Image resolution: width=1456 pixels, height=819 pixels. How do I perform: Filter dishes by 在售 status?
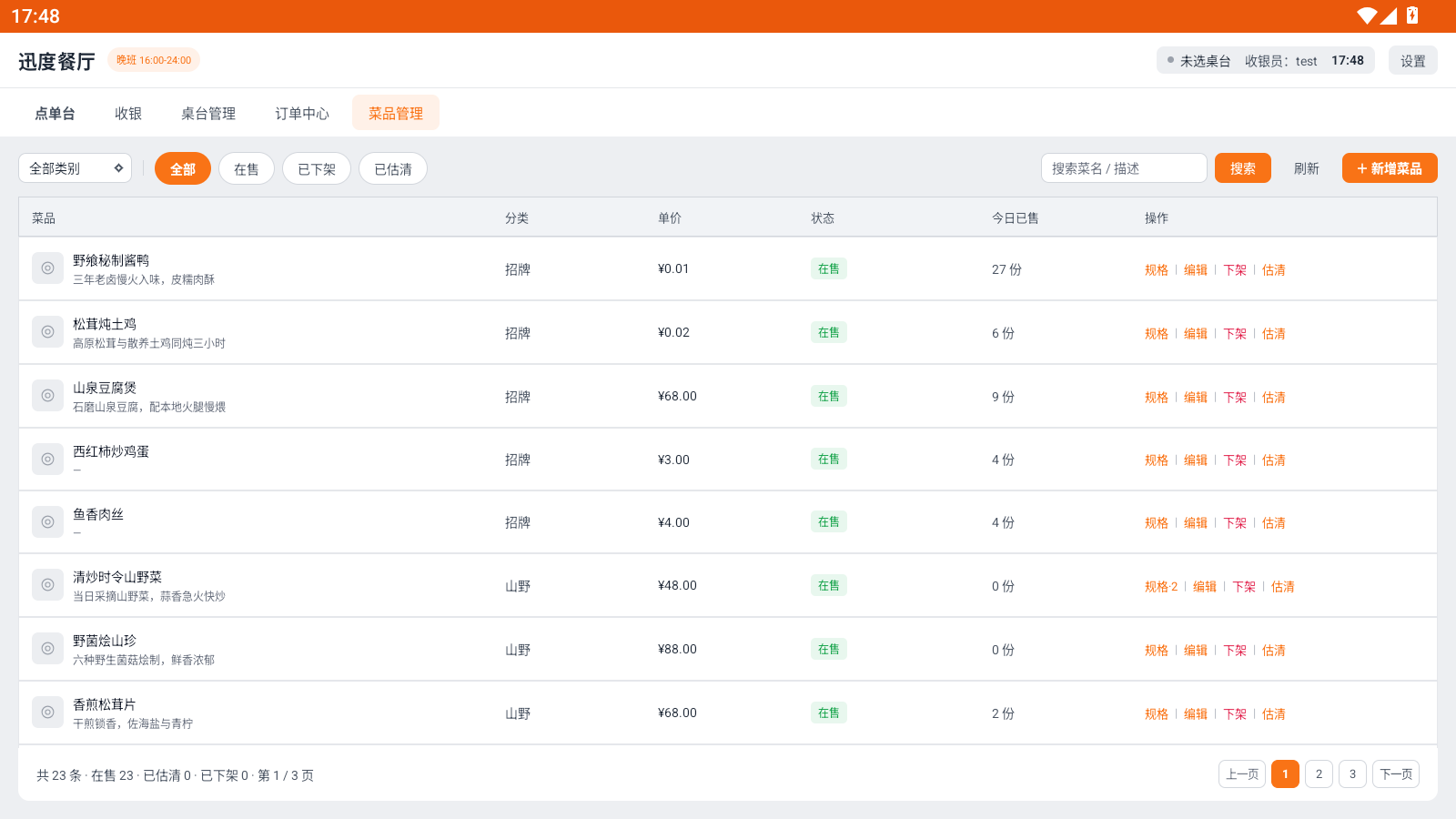tap(247, 168)
